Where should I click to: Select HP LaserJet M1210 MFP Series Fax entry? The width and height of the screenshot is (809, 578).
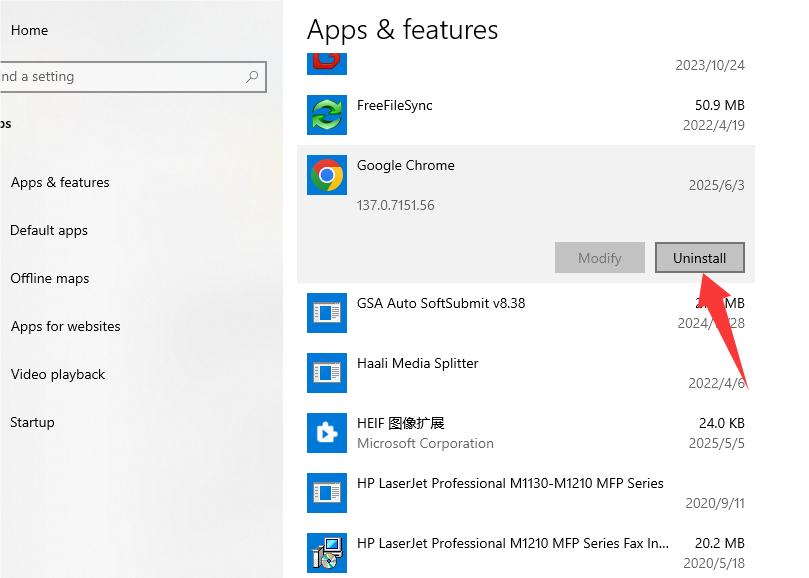[513, 543]
